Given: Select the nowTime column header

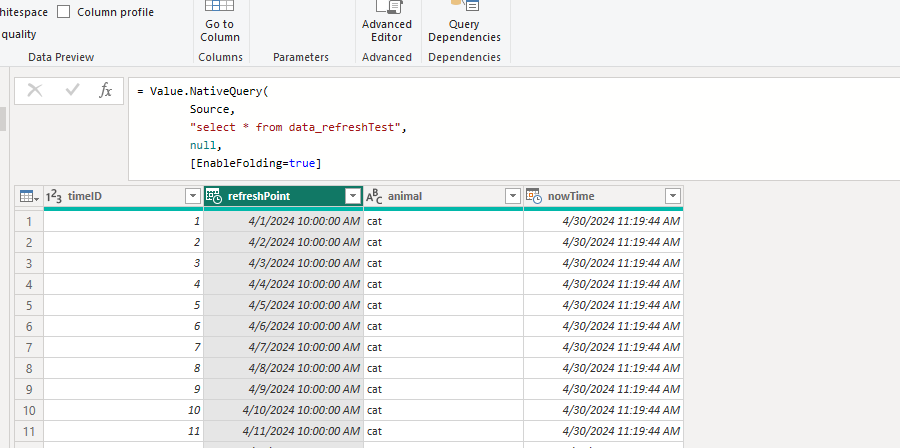Looking at the screenshot, I should pyautogui.click(x=603, y=197).
